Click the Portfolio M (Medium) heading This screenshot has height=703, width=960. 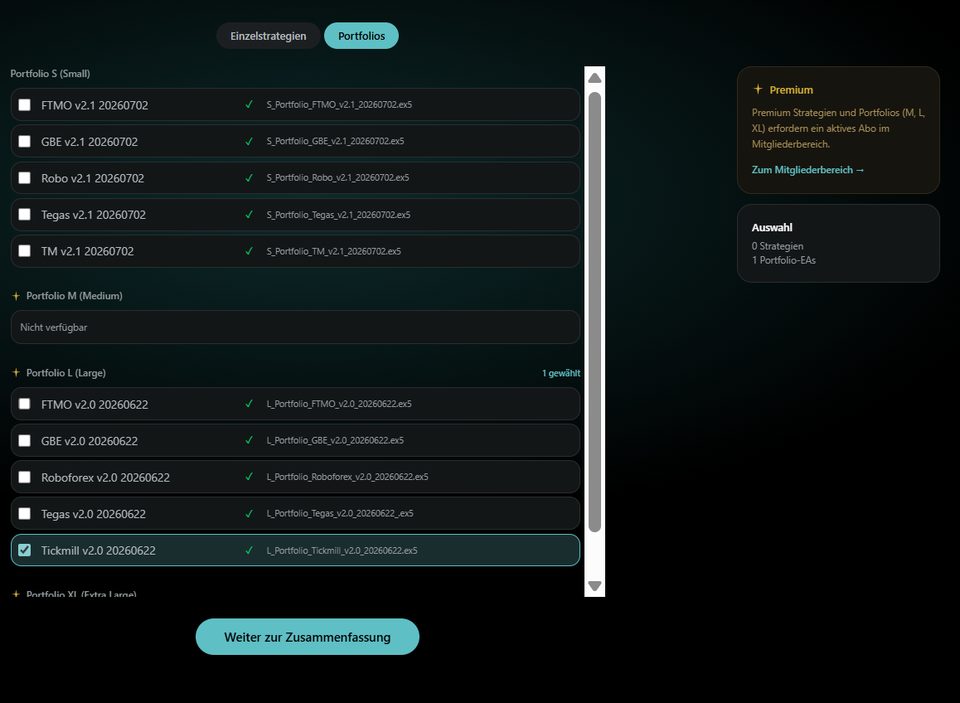tap(74, 296)
